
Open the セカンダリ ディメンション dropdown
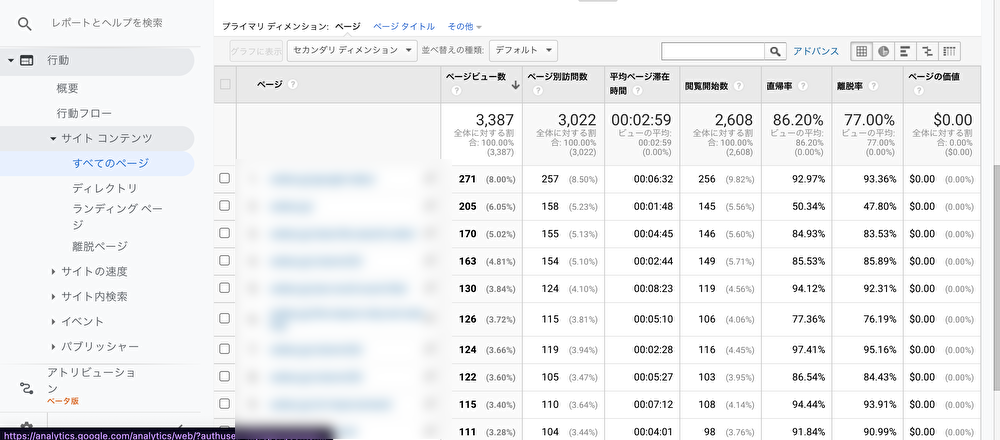click(352, 50)
